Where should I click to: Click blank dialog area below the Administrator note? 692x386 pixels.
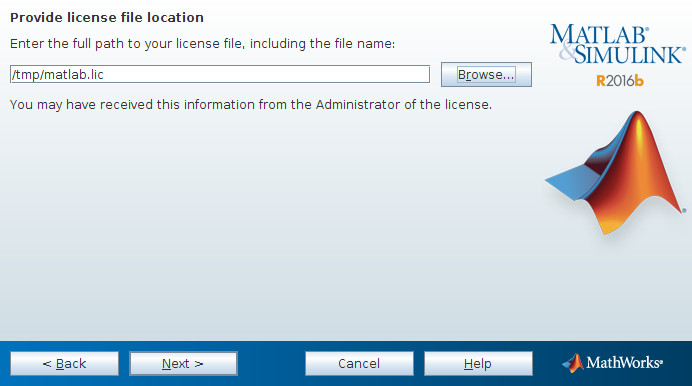[x=265, y=221]
